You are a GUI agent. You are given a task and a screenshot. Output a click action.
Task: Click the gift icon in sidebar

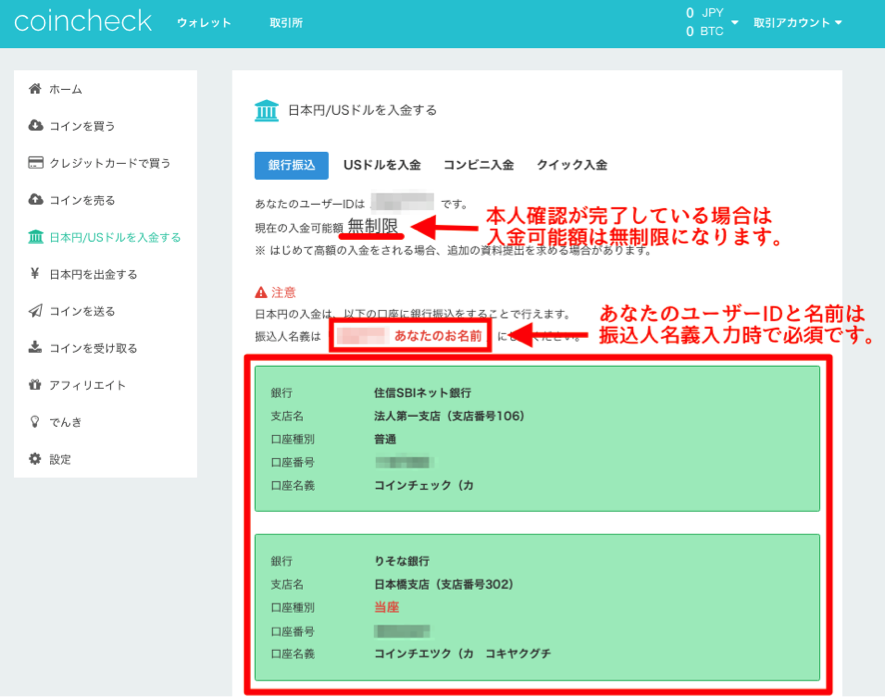tap(35, 385)
